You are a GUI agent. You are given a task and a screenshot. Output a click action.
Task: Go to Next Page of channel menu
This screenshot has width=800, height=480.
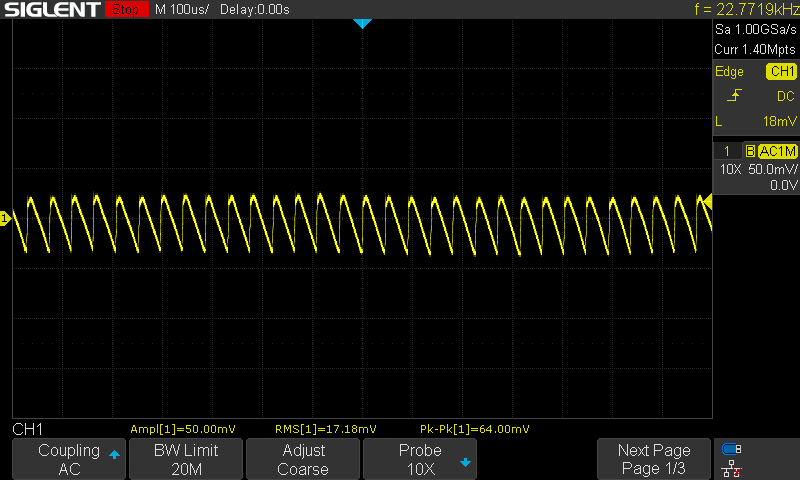(653, 459)
